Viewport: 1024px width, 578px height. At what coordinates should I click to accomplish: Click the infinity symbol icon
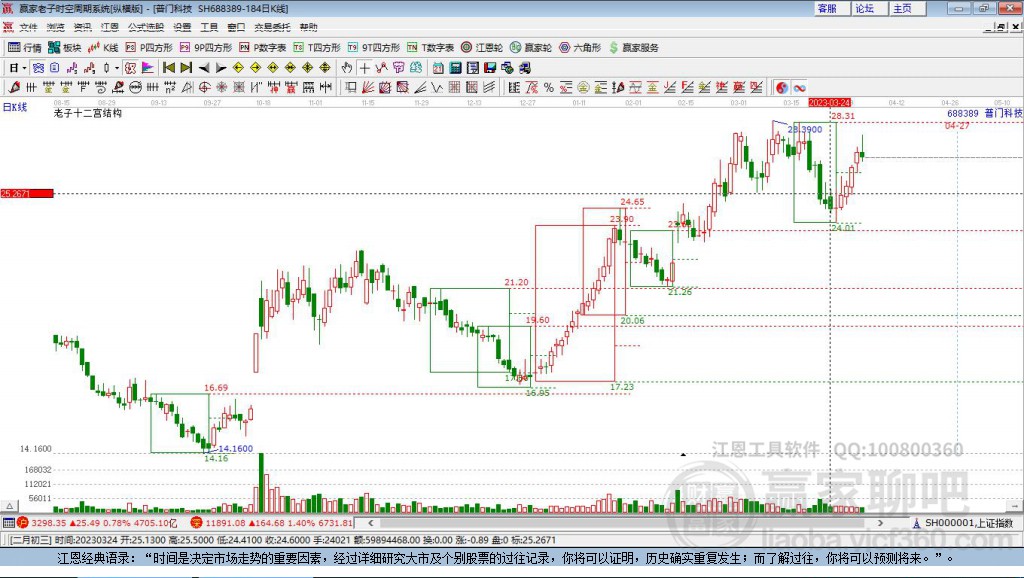click(x=799, y=88)
